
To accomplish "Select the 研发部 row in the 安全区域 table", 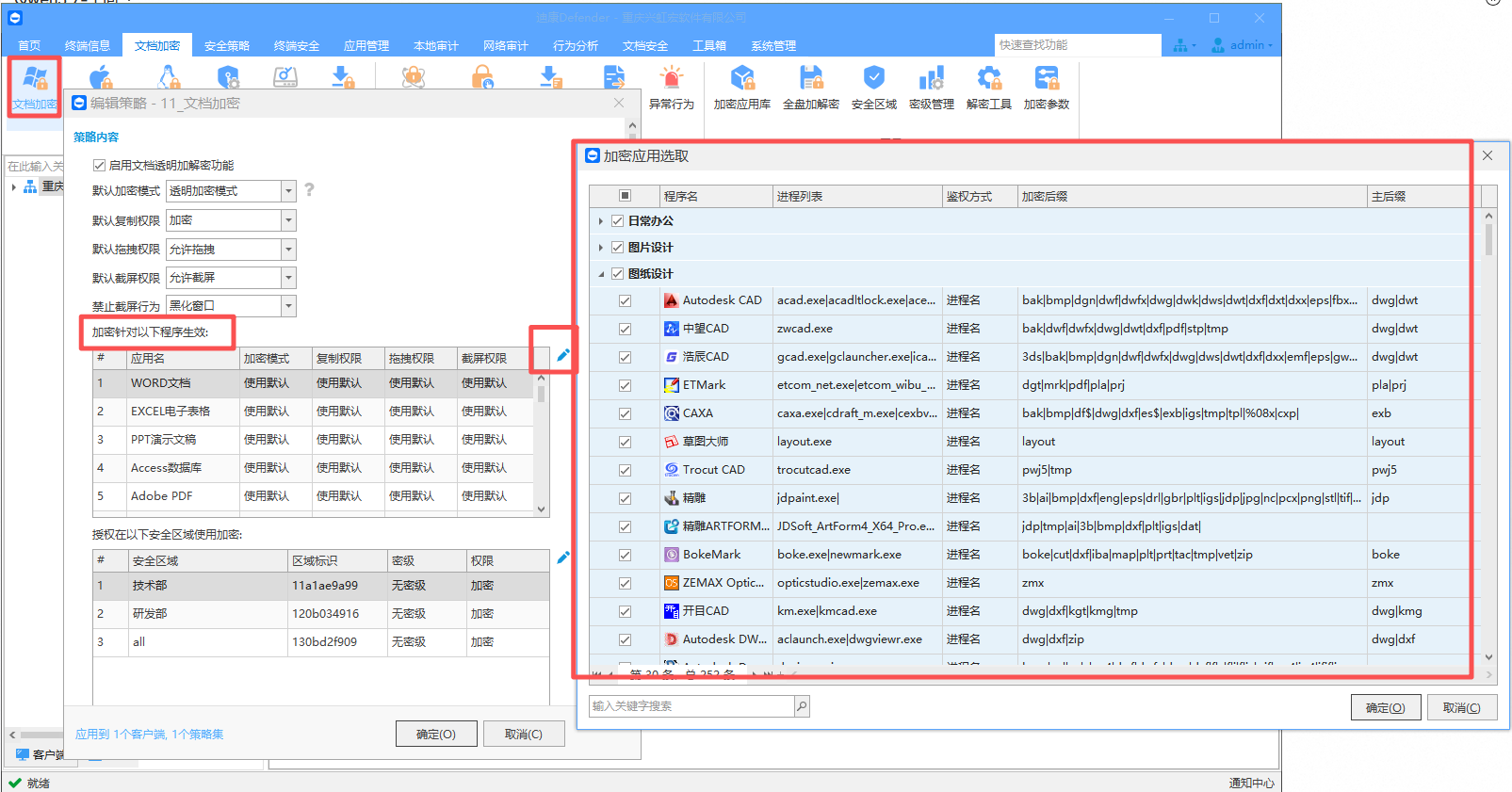I will (321, 614).
